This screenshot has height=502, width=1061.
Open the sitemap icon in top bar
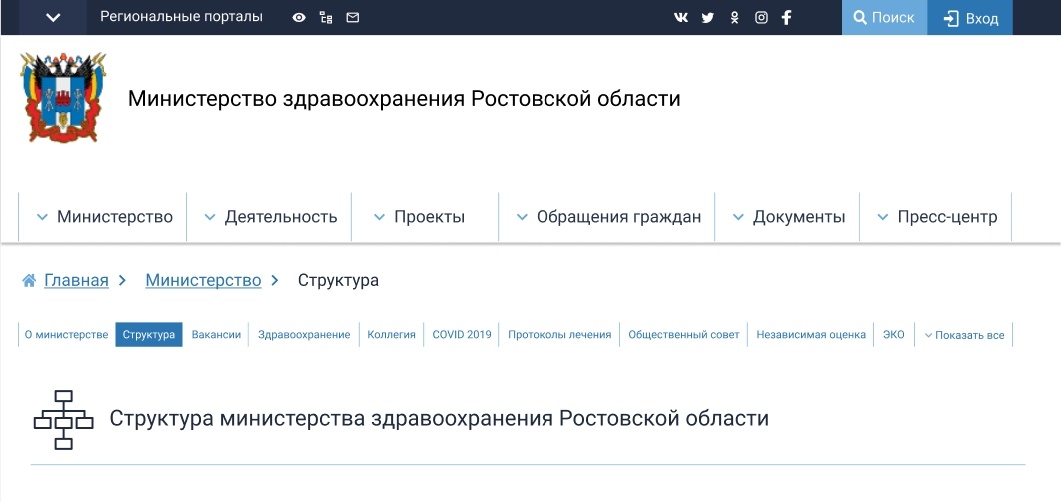[326, 18]
